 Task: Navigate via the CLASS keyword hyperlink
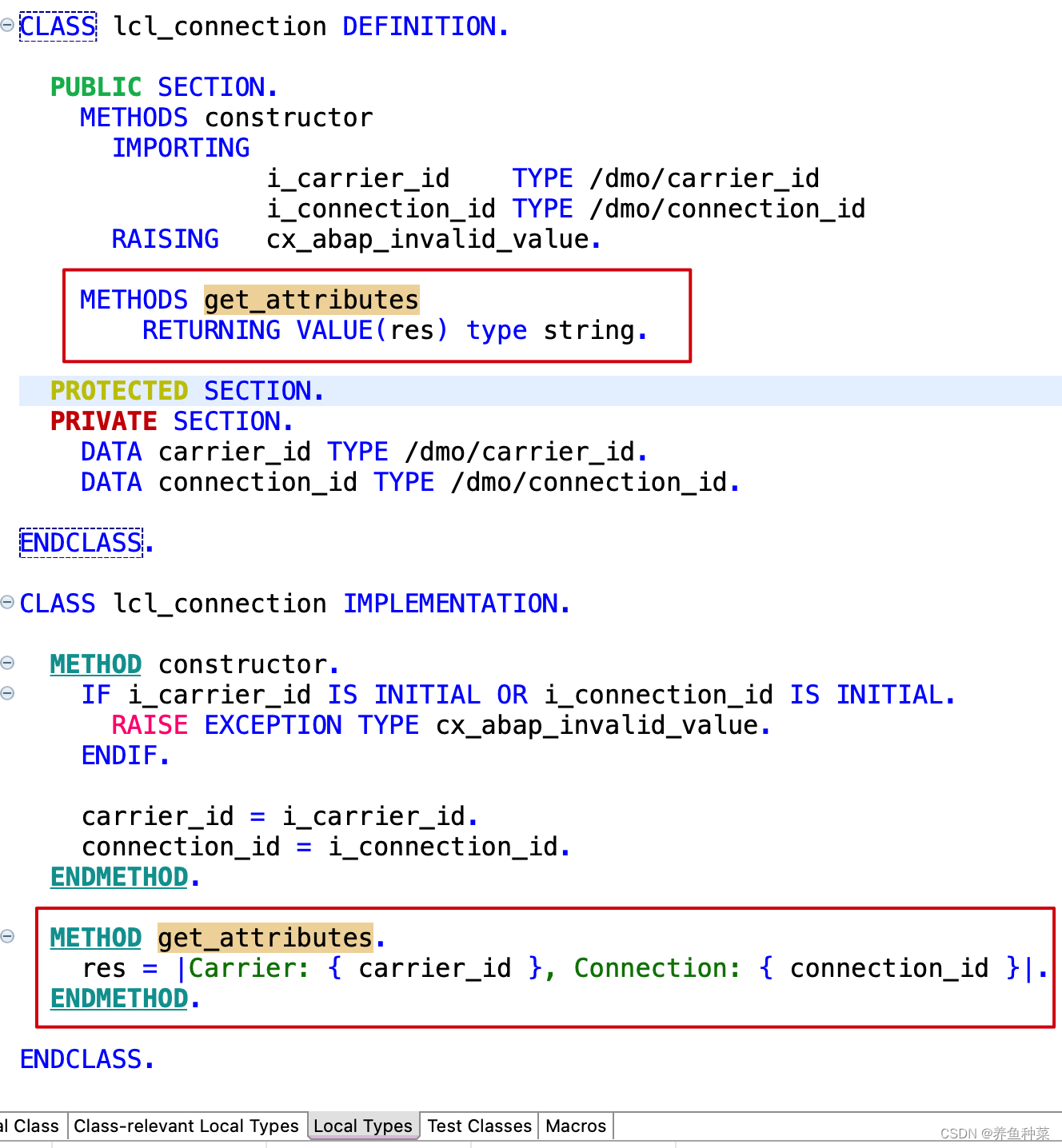[x=57, y=26]
